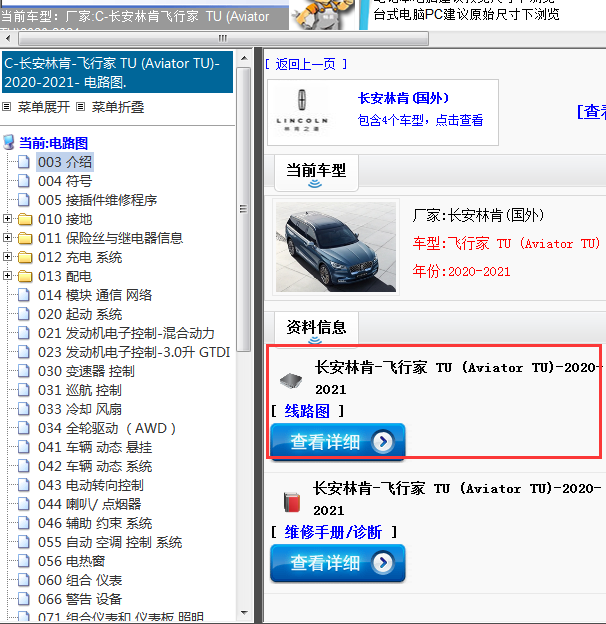Click the folder icon of 010 接地

tap(25, 219)
